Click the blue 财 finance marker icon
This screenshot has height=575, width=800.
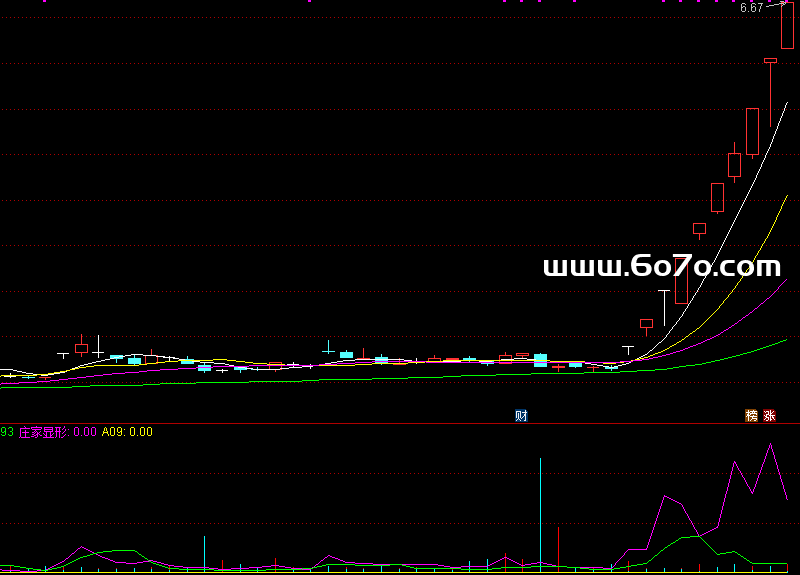(x=521, y=416)
